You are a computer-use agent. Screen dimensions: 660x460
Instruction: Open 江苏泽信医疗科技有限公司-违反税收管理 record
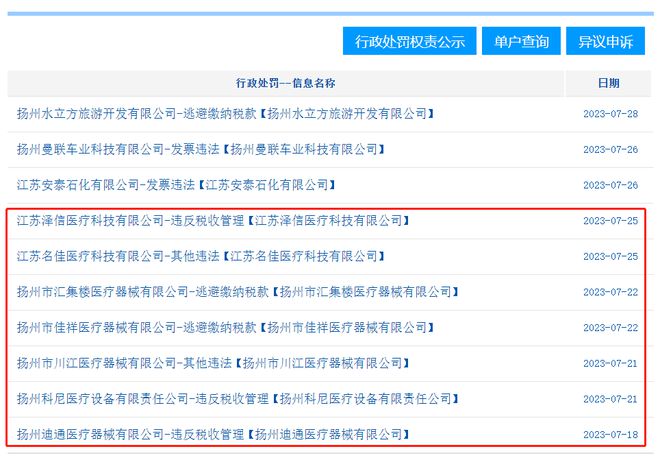(213, 221)
